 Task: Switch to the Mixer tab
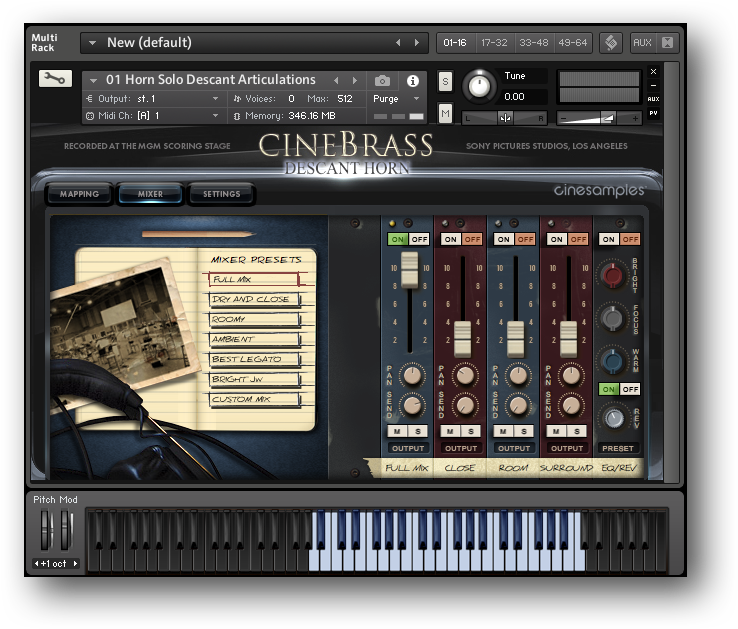click(150, 194)
